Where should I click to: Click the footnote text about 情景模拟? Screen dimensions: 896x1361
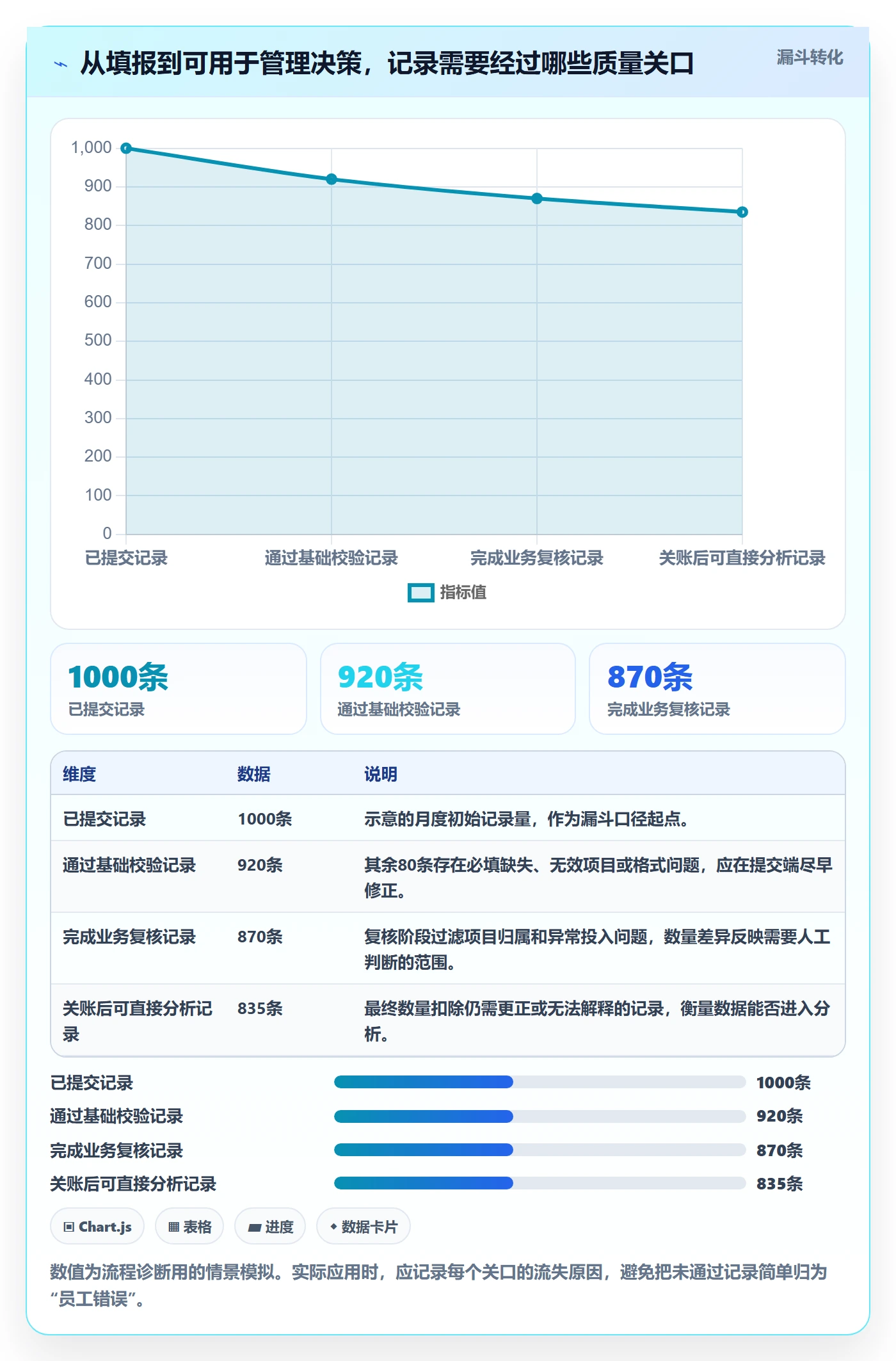pyautogui.click(x=439, y=1285)
